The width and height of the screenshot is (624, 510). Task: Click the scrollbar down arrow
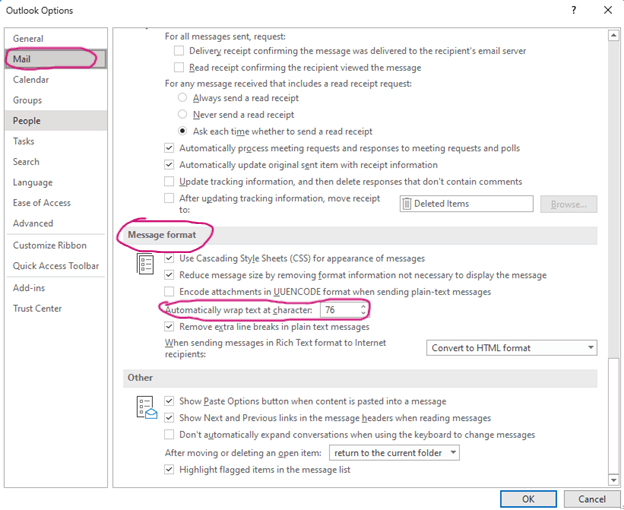coord(613,480)
